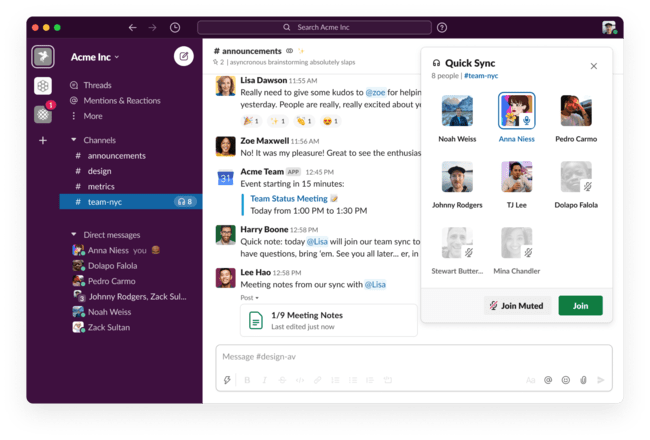Collapse the Direct messages section
This screenshot has height=440, width=650.
point(74,235)
